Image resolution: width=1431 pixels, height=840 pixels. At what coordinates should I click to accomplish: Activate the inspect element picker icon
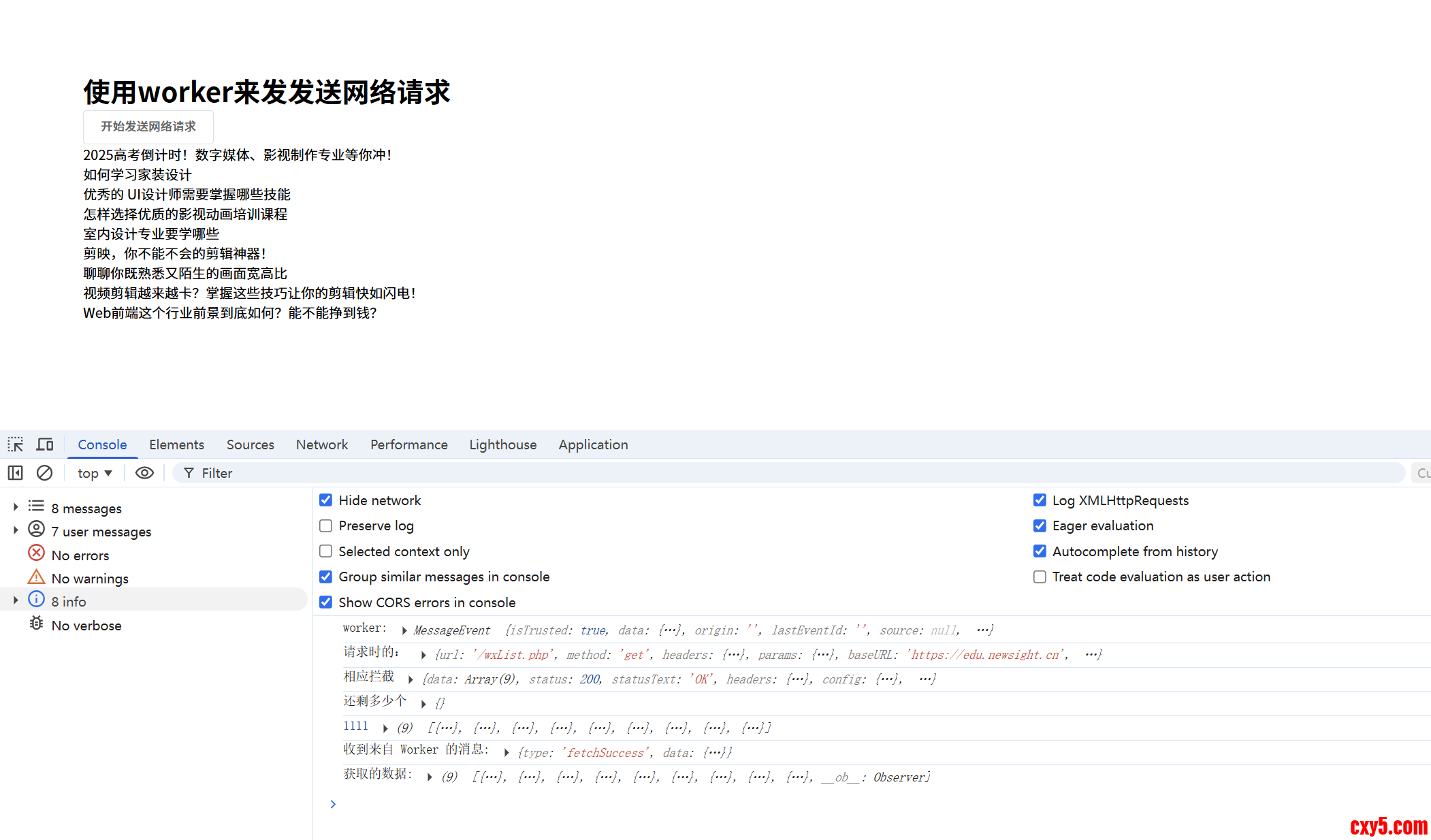[x=15, y=445]
